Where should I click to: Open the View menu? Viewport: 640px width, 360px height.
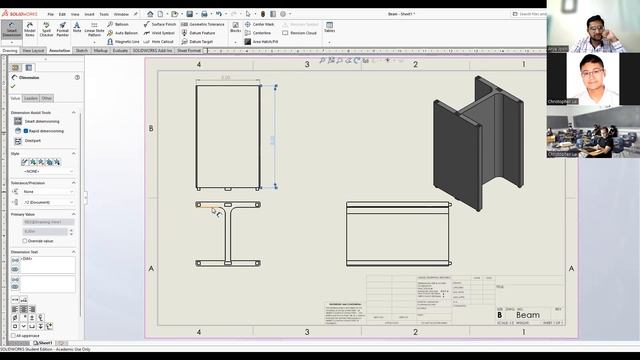(75, 14)
